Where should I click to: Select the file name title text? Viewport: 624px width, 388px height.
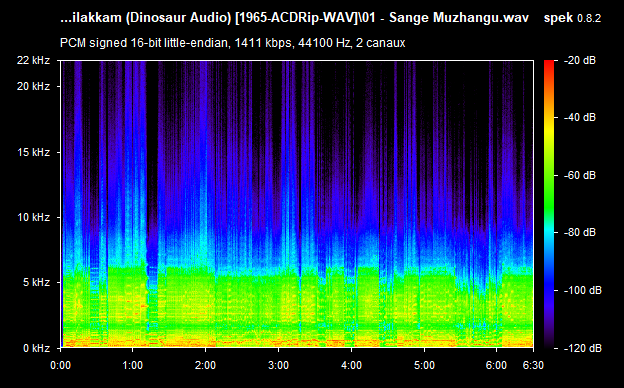coord(294,18)
